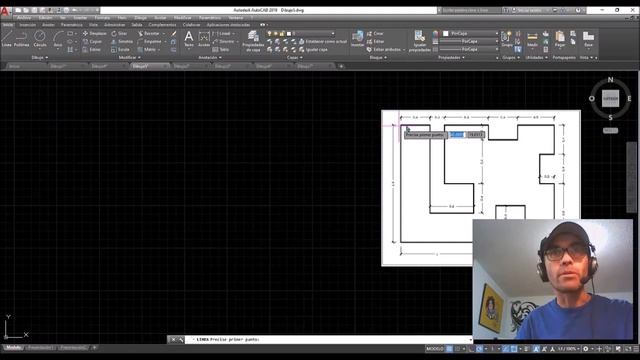Click the Pegar clipboard icon
640x360 pixels.
560,39
